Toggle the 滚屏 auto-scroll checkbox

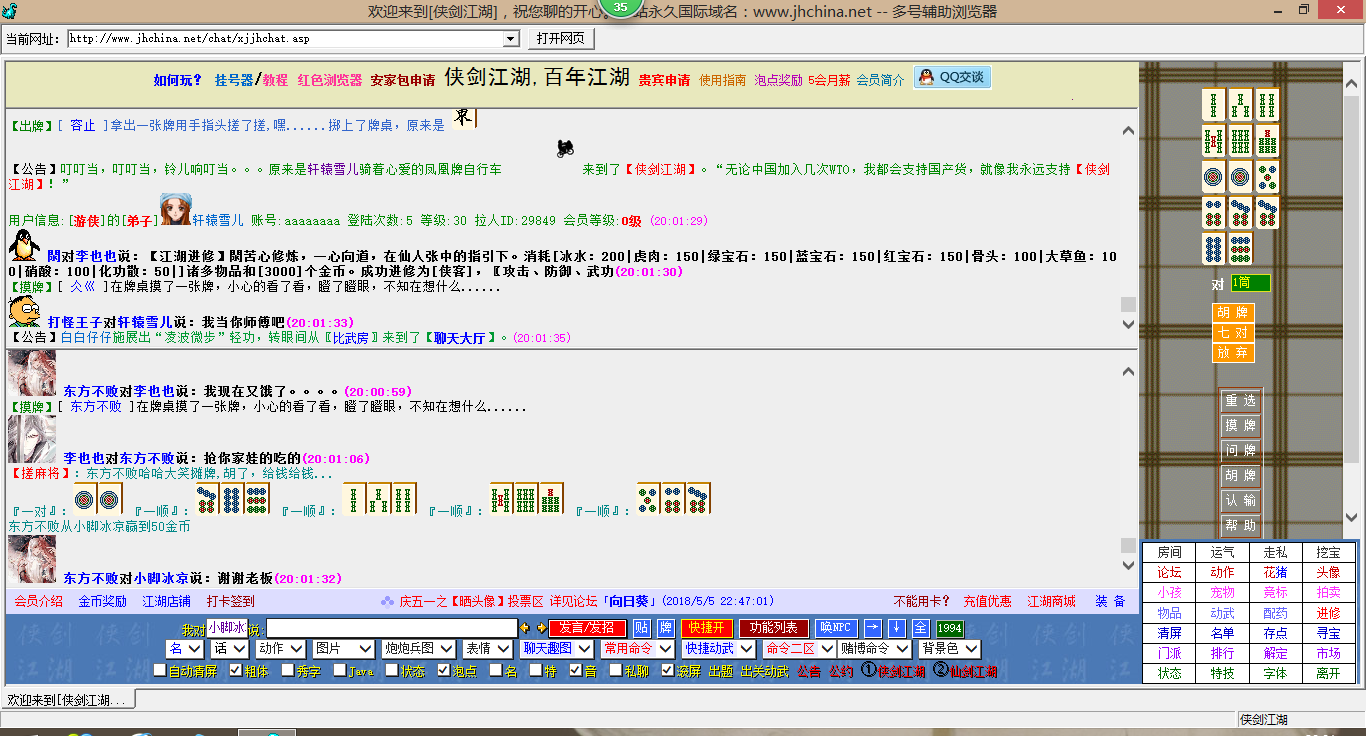click(x=668, y=671)
